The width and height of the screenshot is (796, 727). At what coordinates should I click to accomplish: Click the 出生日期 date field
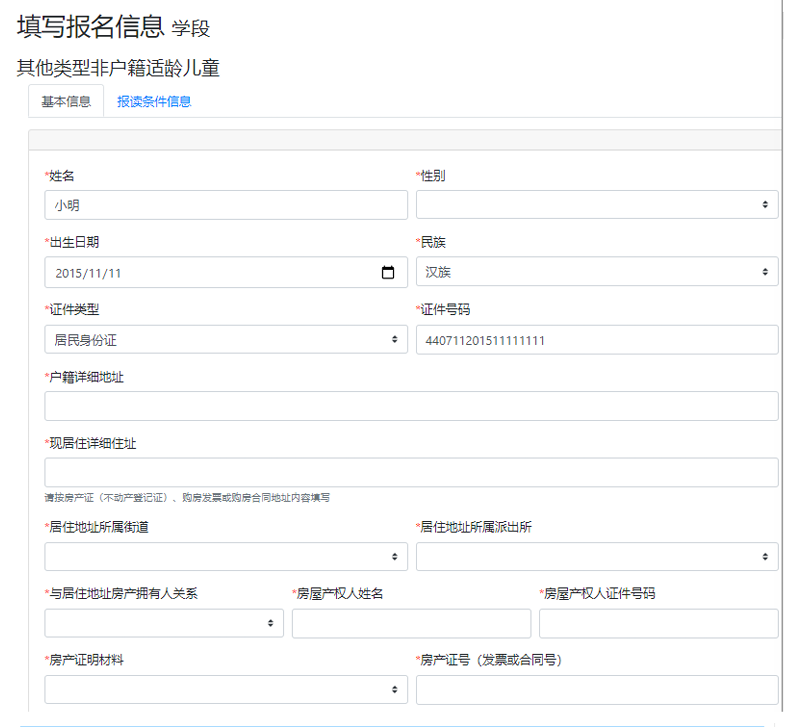pyautogui.click(x=226, y=273)
